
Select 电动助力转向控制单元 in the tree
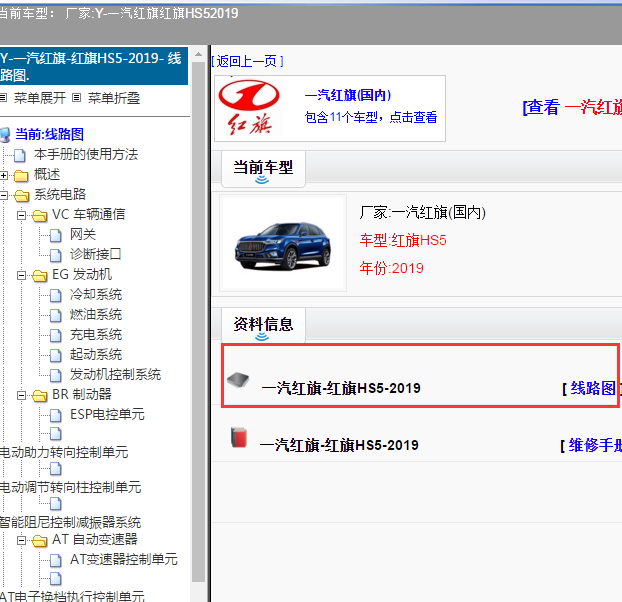64,452
